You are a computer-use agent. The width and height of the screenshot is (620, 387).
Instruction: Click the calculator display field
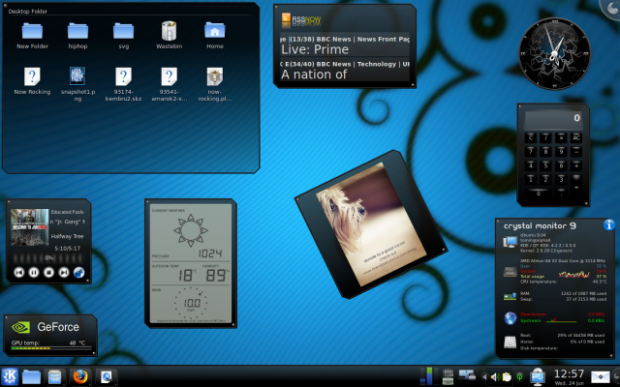(553, 120)
